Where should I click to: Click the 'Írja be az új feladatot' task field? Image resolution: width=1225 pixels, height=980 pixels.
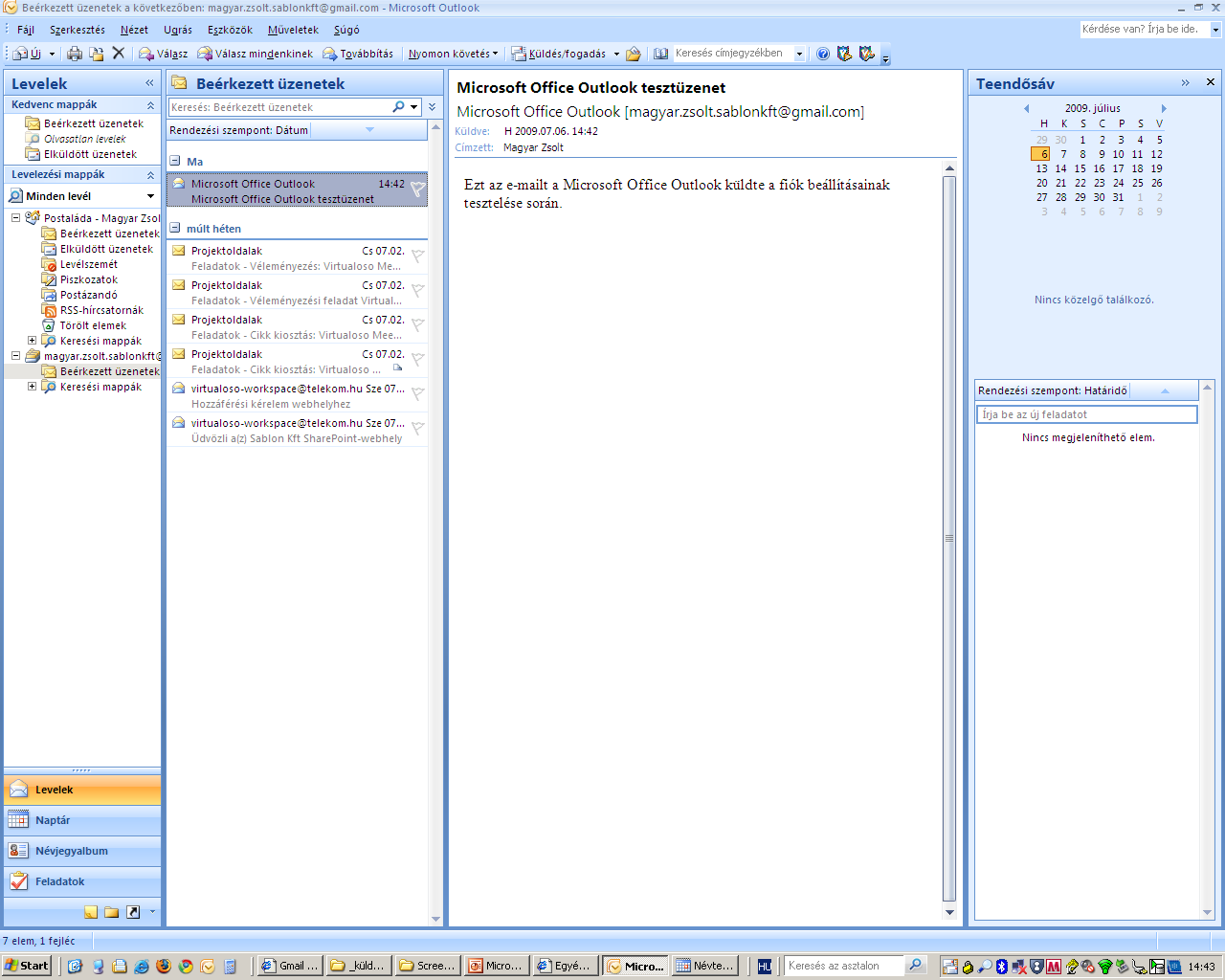(1087, 414)
